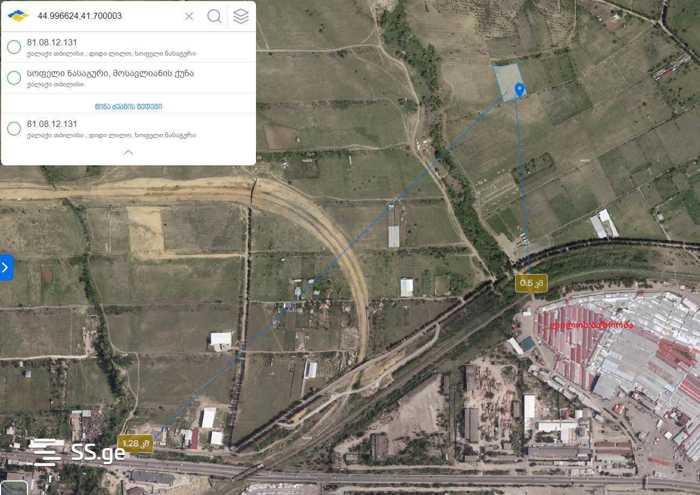
Task: Click the blue-yellow map logo icon
Action: [x=18, y=16]
